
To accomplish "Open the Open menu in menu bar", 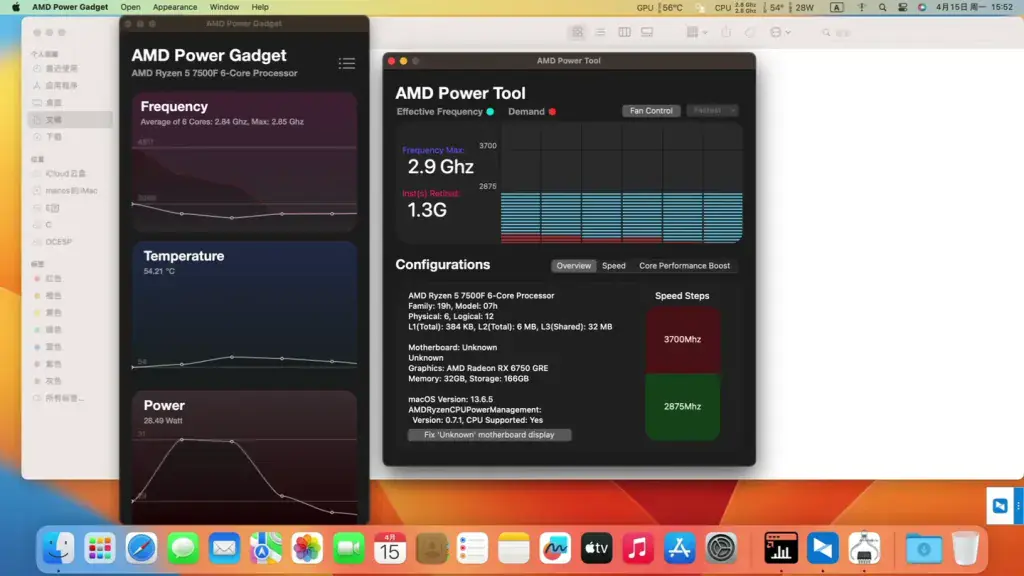I will coord(130,7).
